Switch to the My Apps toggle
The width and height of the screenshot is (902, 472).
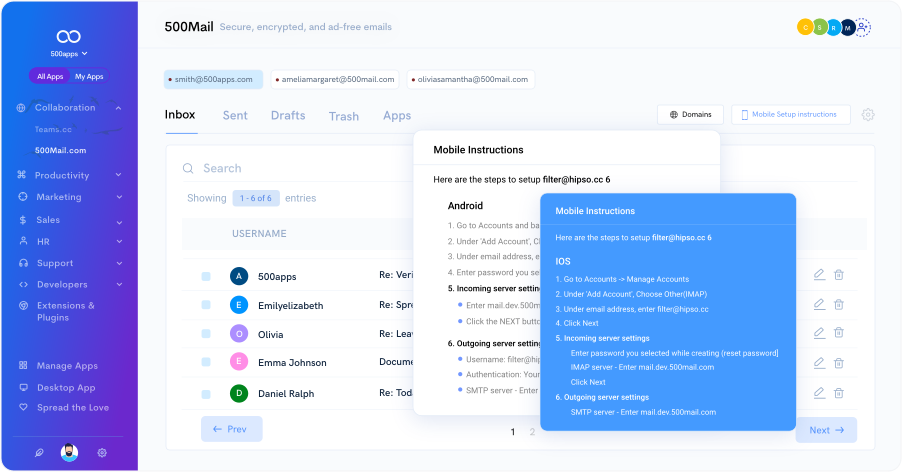(x=89, y=76)
